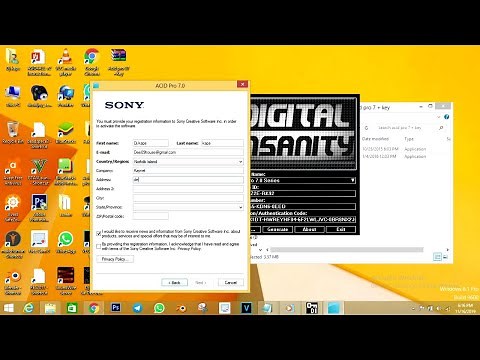Click the ZIP/Postal code field
Screen dimensions: 480x360
coord(151,216)
